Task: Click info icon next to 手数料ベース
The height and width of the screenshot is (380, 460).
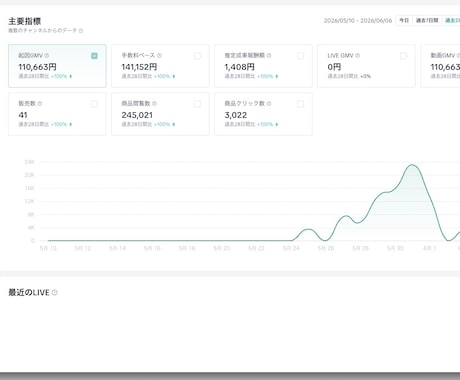Action: click(159, 55)
